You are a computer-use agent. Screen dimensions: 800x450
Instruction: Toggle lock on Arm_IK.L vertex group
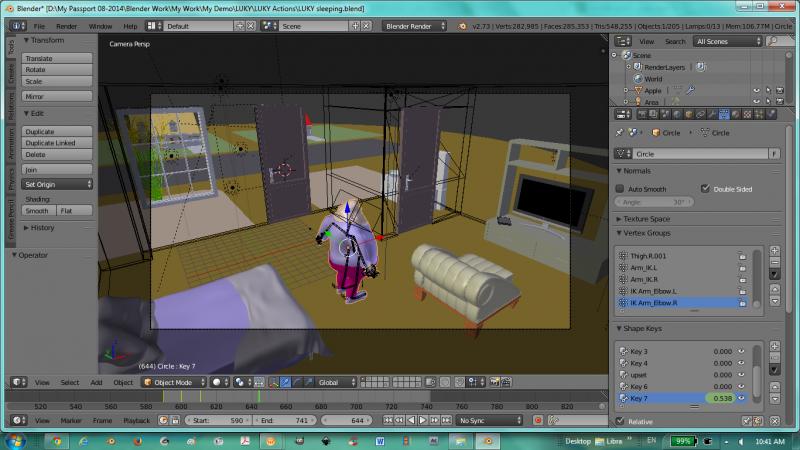tap(742, 267)
